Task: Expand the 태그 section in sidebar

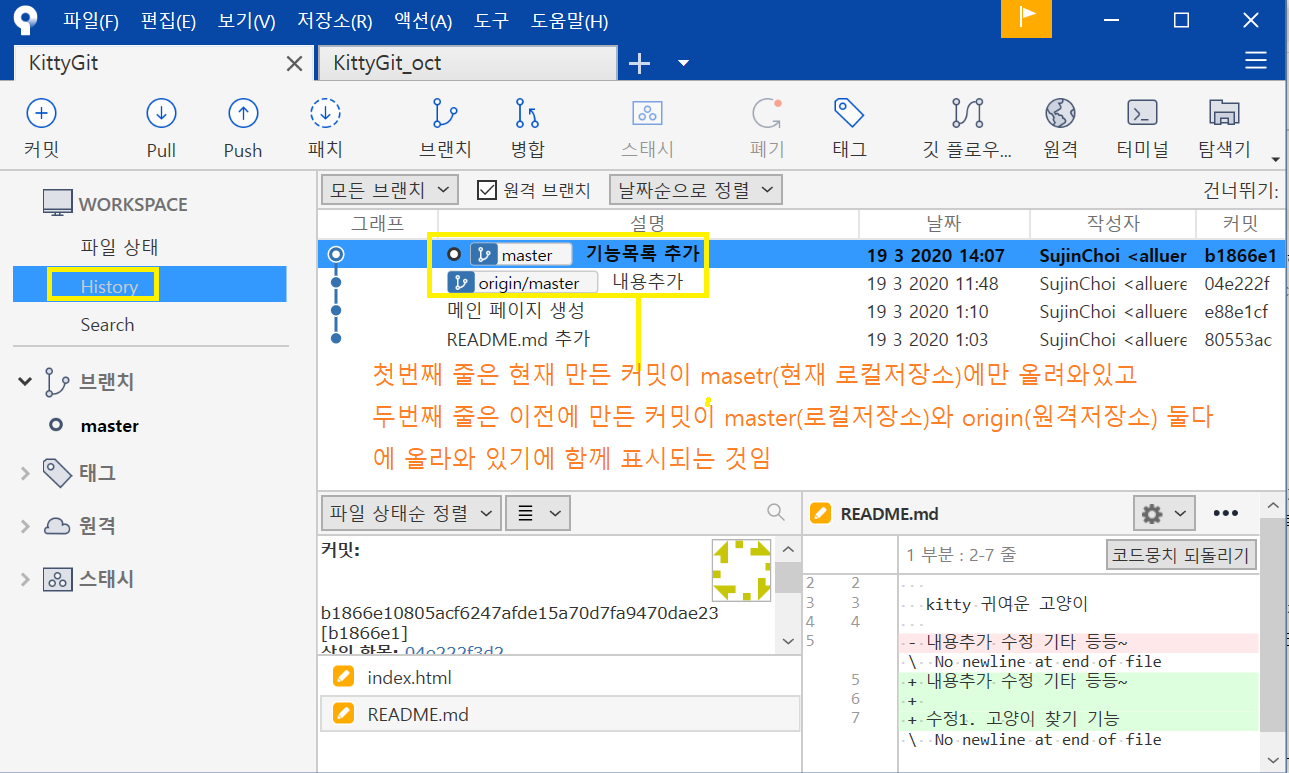Action: click(x=26, y=473)
